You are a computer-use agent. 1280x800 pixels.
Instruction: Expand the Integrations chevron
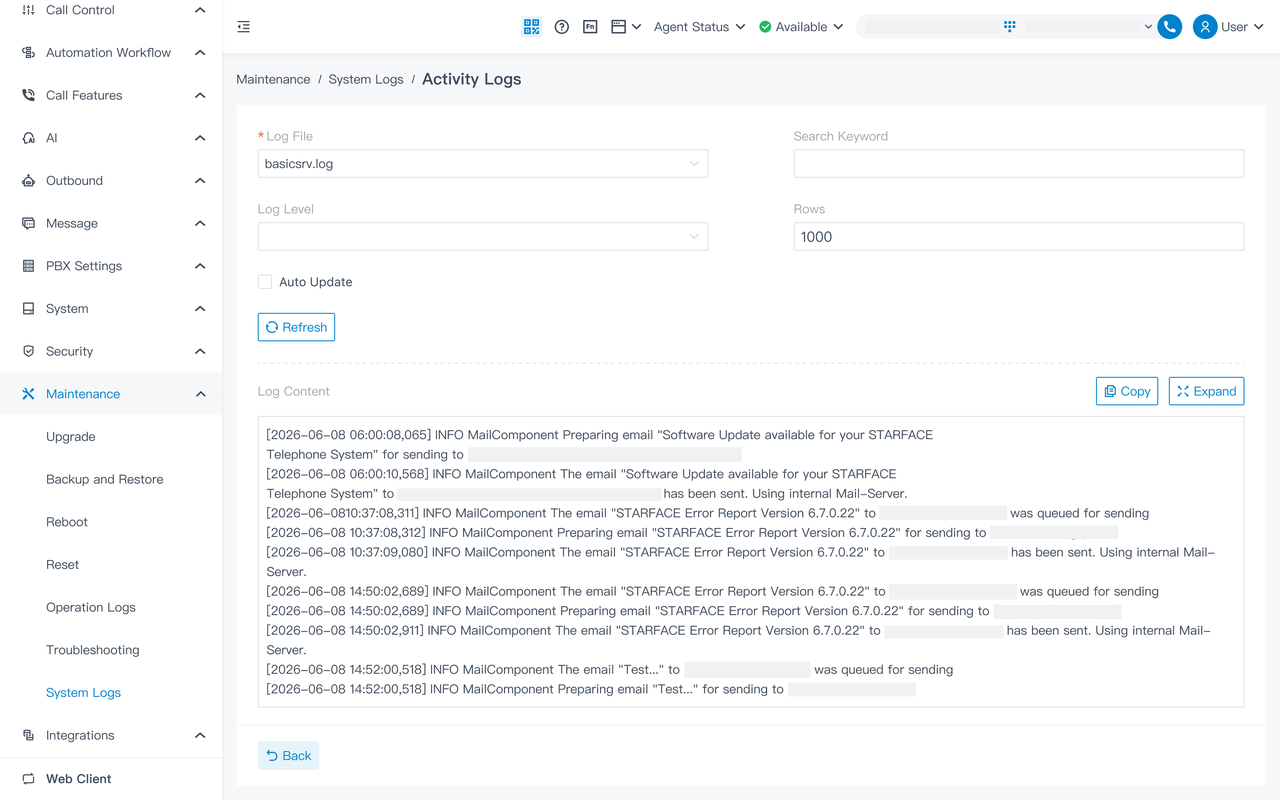[x=200, y=735]
